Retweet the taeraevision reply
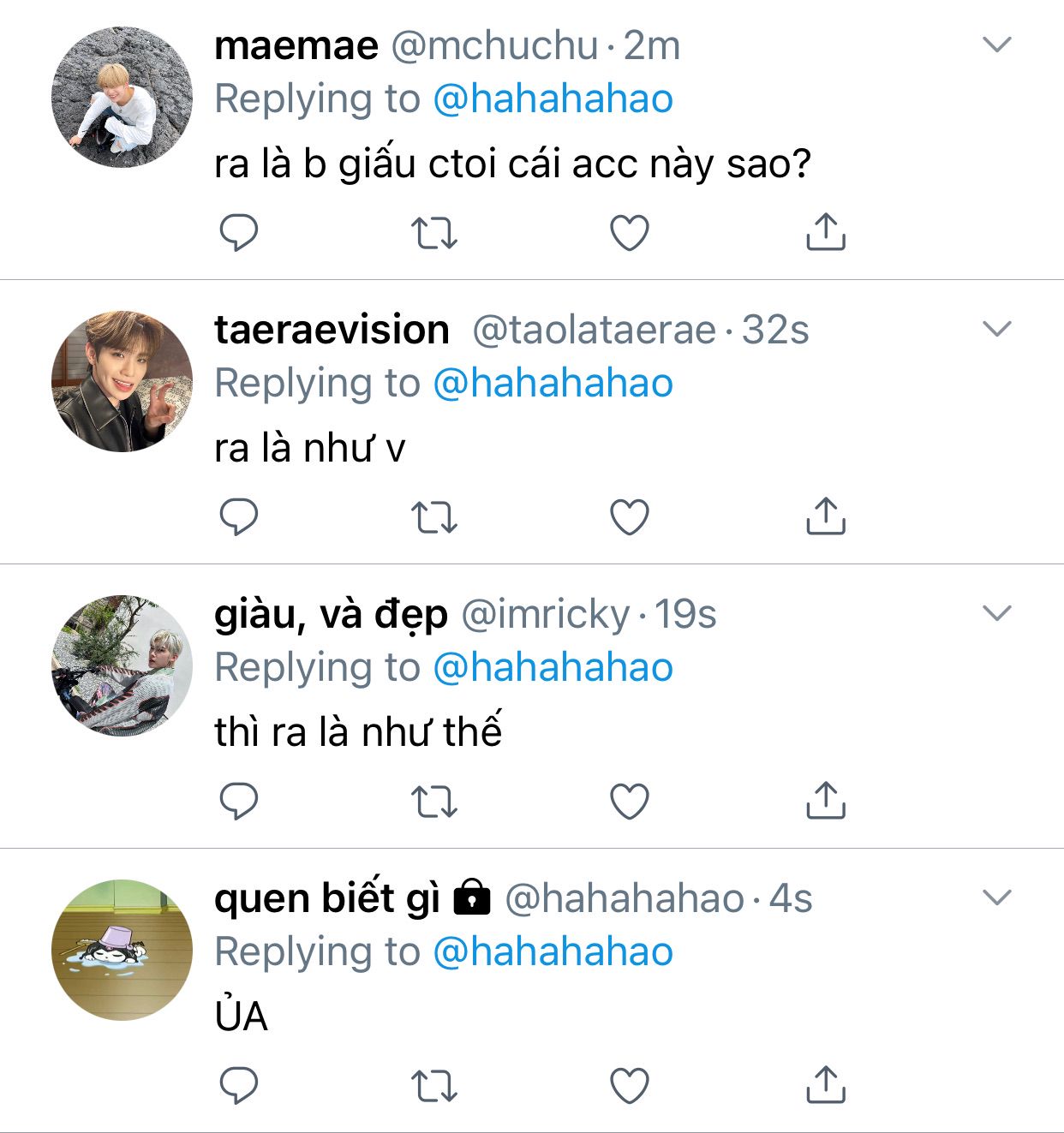This screenshot has height=1133, width=1064. pos(434,517)
